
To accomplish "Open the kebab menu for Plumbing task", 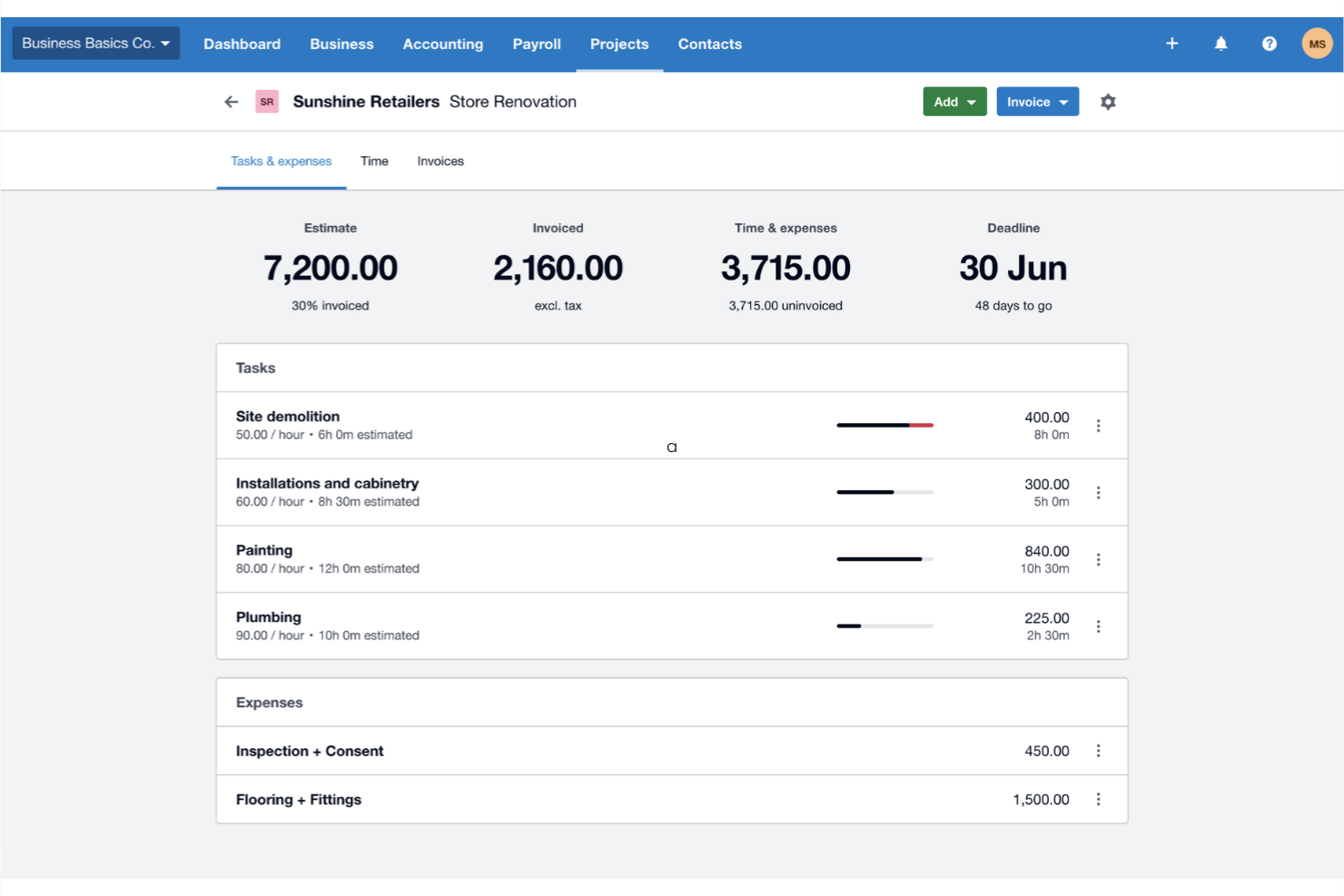I will point(1098,625).
